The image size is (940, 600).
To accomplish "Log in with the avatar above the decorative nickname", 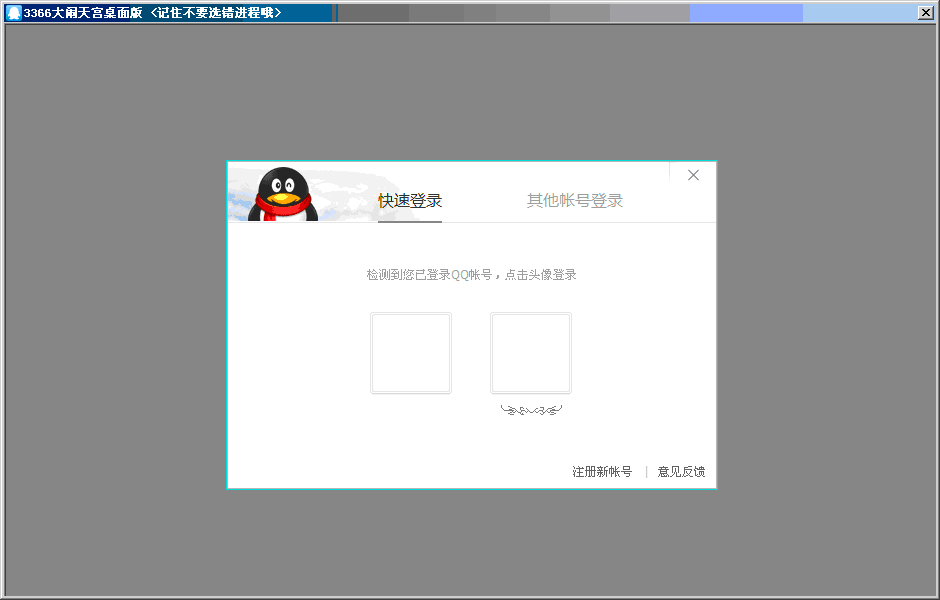I will pos(531,353).
